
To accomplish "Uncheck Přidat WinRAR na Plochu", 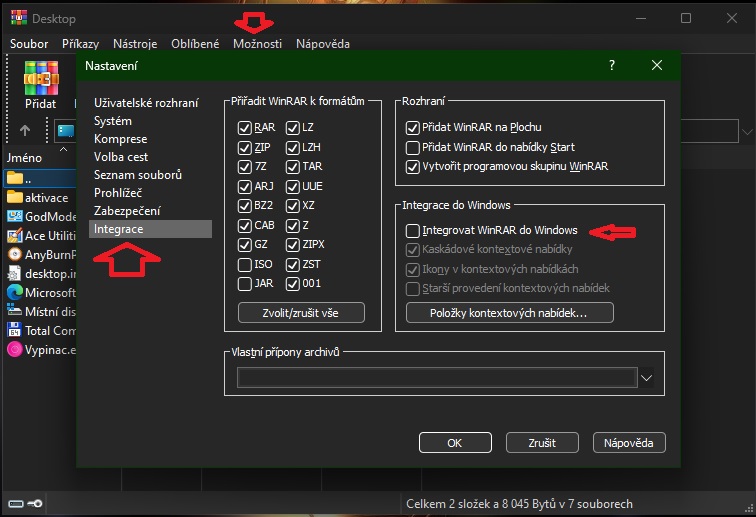I will [x=413, y=128].
